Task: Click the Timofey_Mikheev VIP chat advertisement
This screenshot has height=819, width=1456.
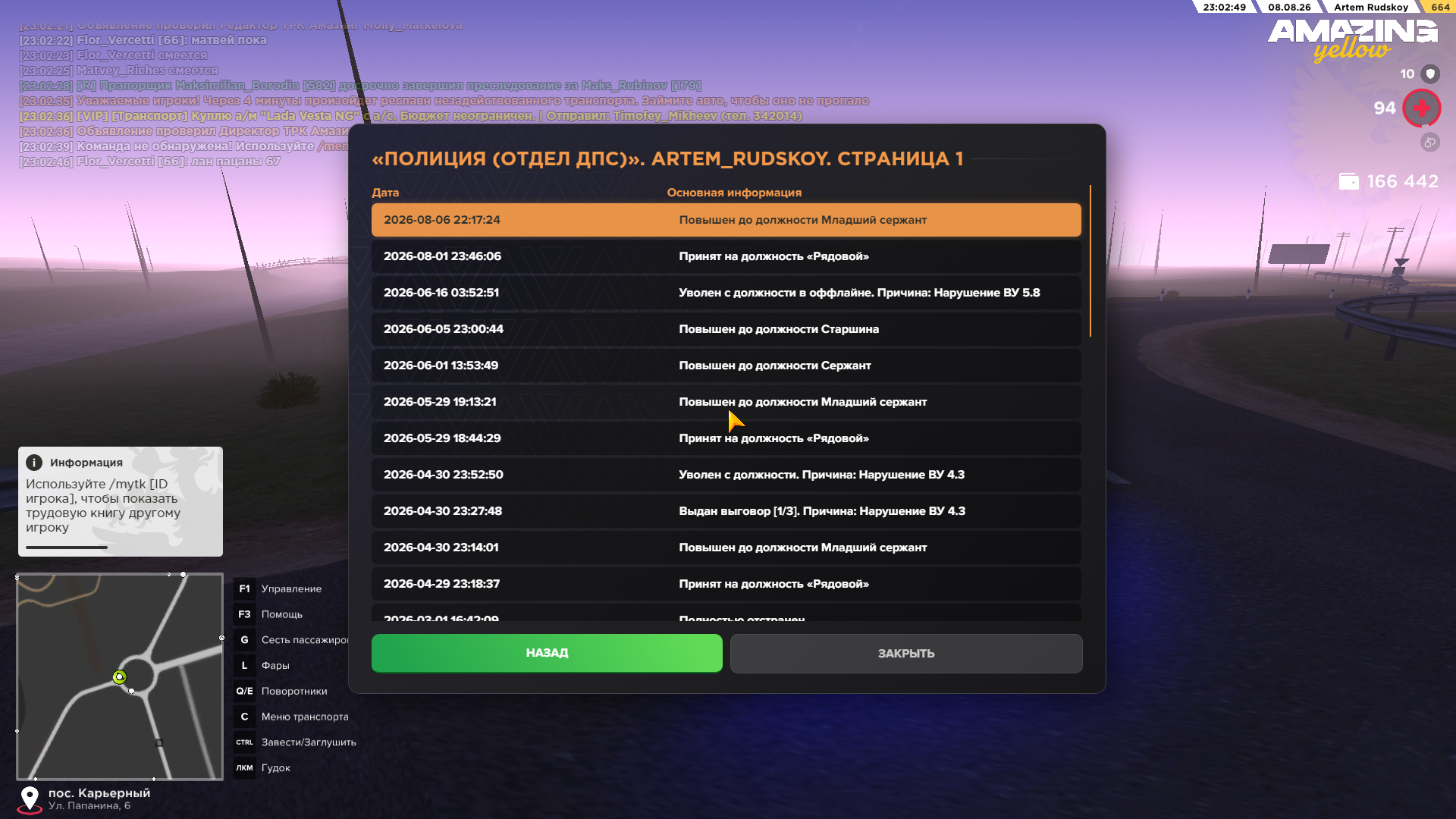Action: [x=411, y=116]
